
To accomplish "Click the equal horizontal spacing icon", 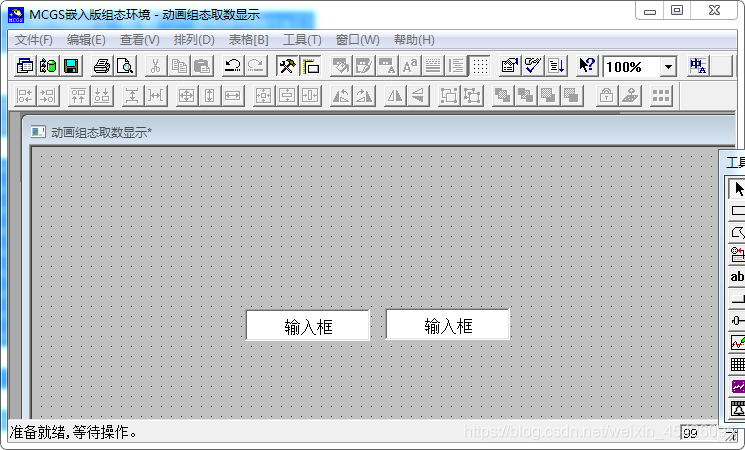I will pos(155,96).
